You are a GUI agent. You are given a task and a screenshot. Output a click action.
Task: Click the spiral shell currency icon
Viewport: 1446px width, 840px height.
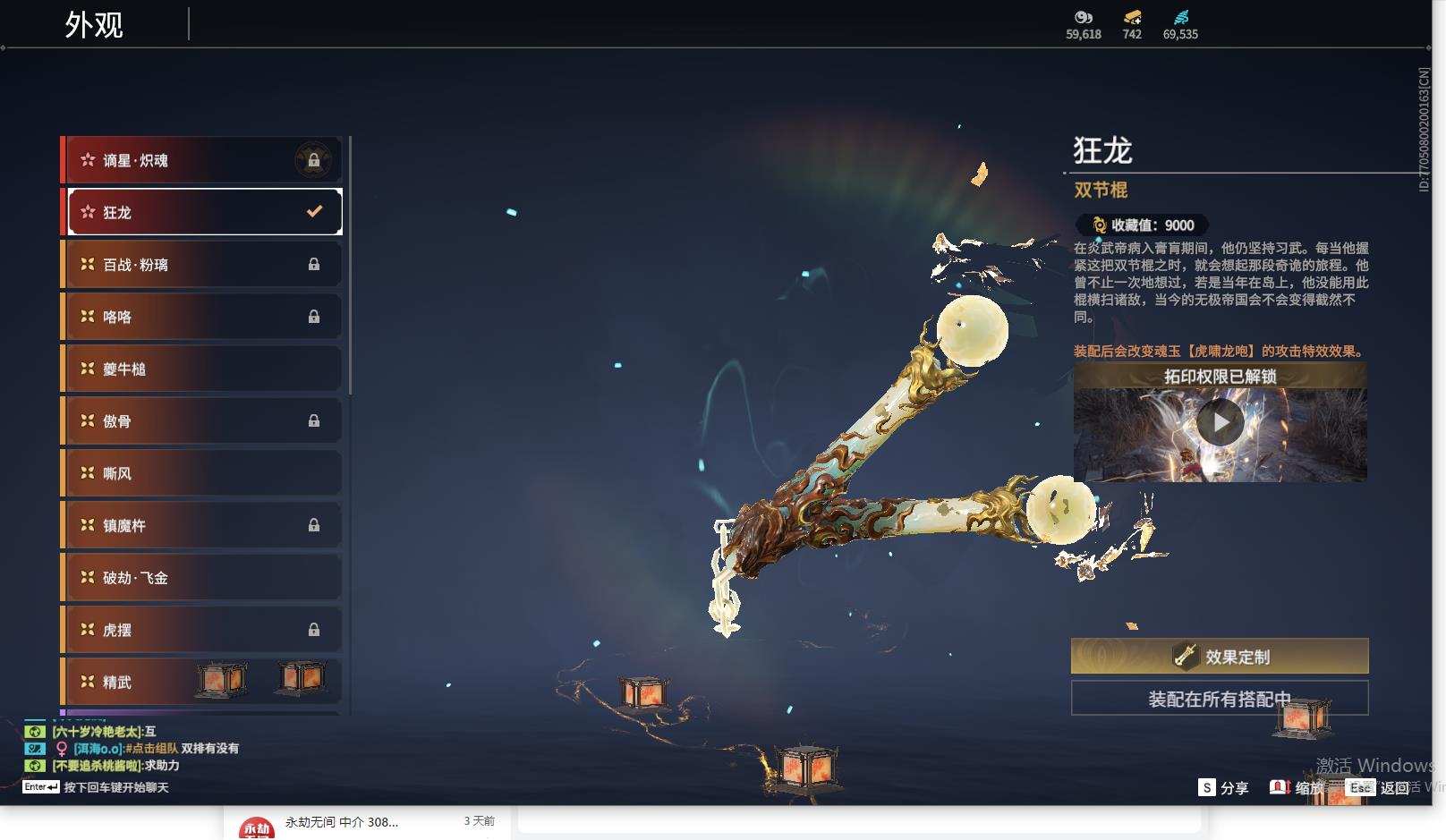(1183, 16)
